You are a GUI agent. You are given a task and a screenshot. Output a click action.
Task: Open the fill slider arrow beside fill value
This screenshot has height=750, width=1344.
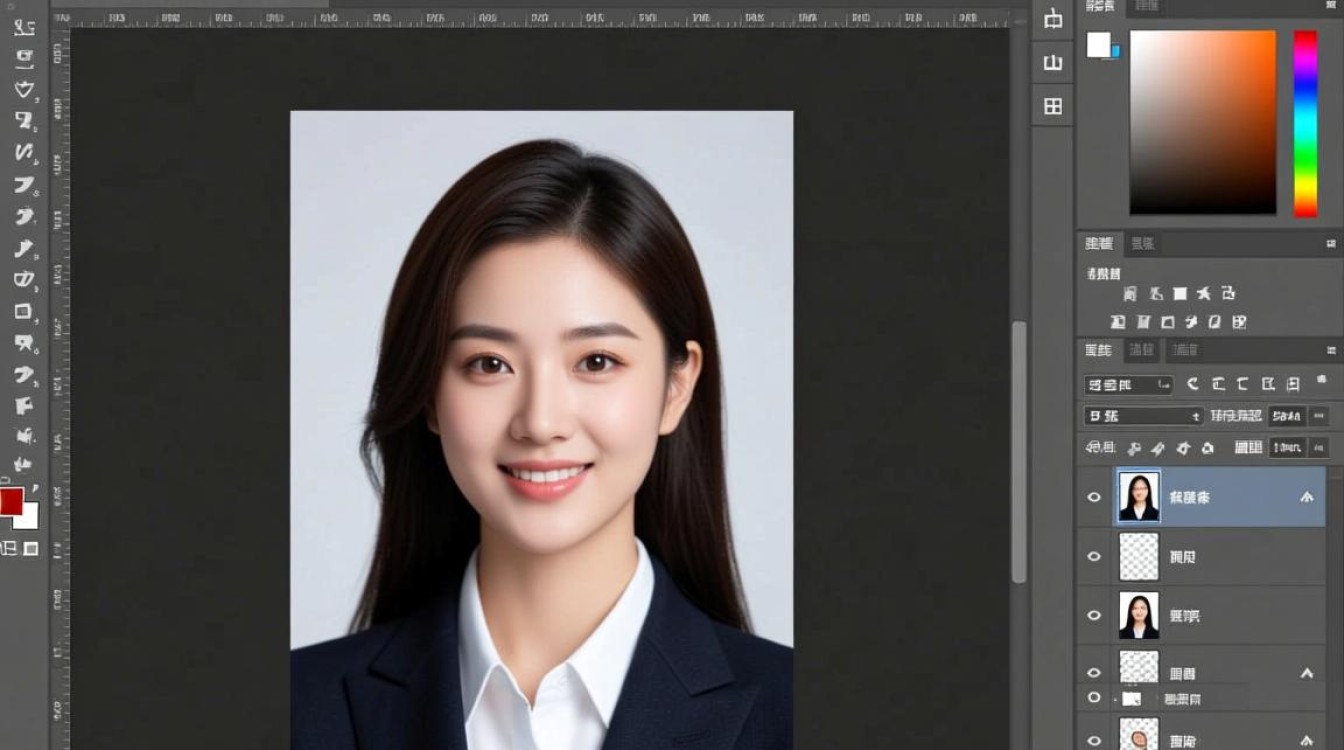[x=1319, y=448]
